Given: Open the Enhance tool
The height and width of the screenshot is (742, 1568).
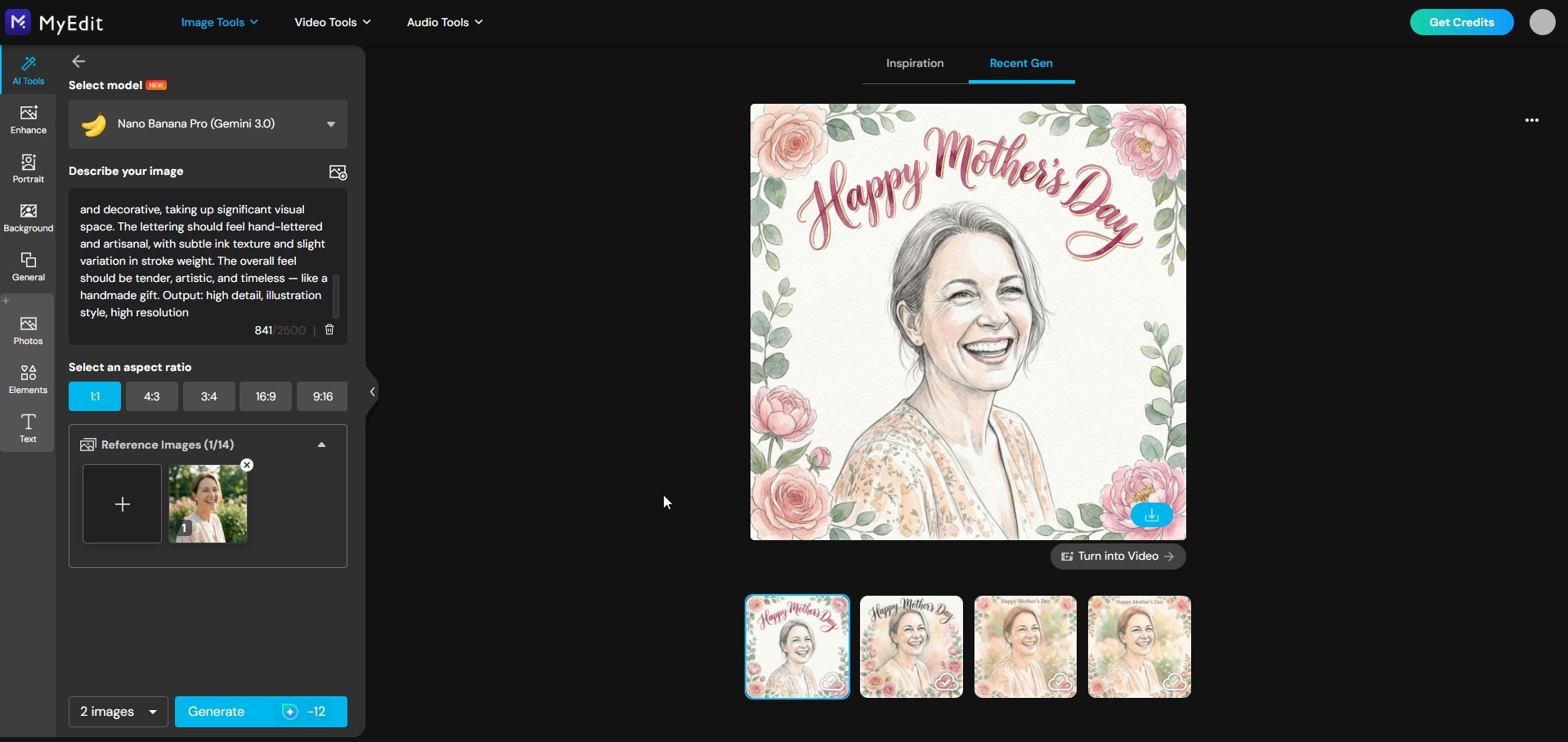Looking at the screenshot, I should tap(28, 119).
